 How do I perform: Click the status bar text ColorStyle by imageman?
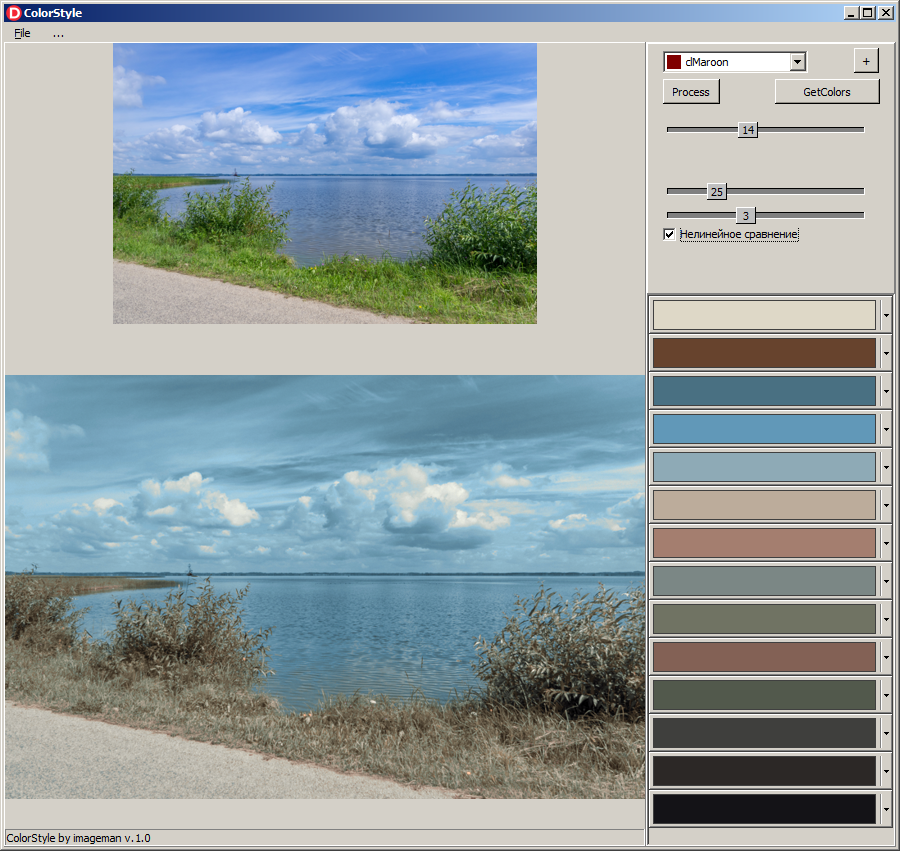pos(78,838)
